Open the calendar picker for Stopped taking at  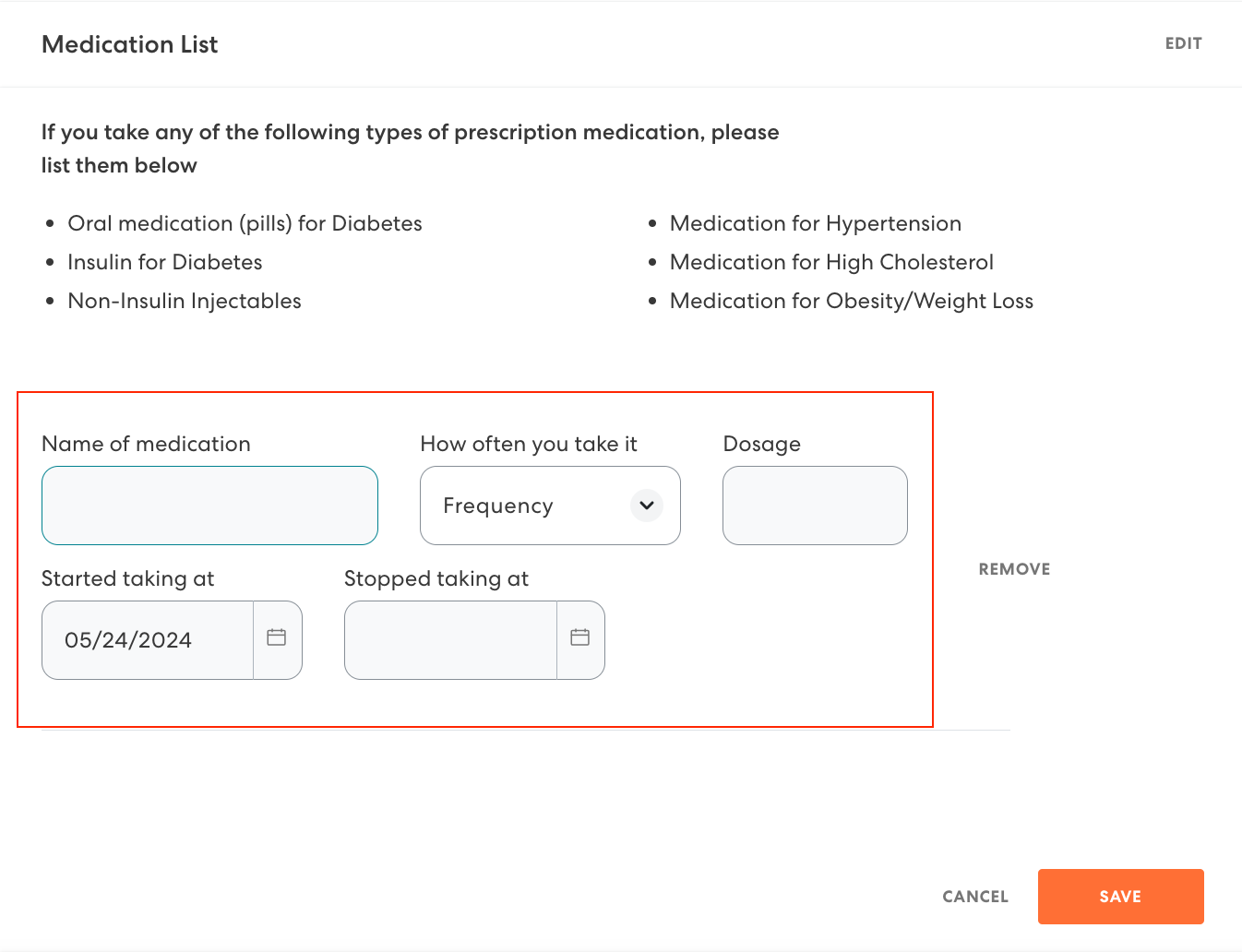(x=579, y=638)
